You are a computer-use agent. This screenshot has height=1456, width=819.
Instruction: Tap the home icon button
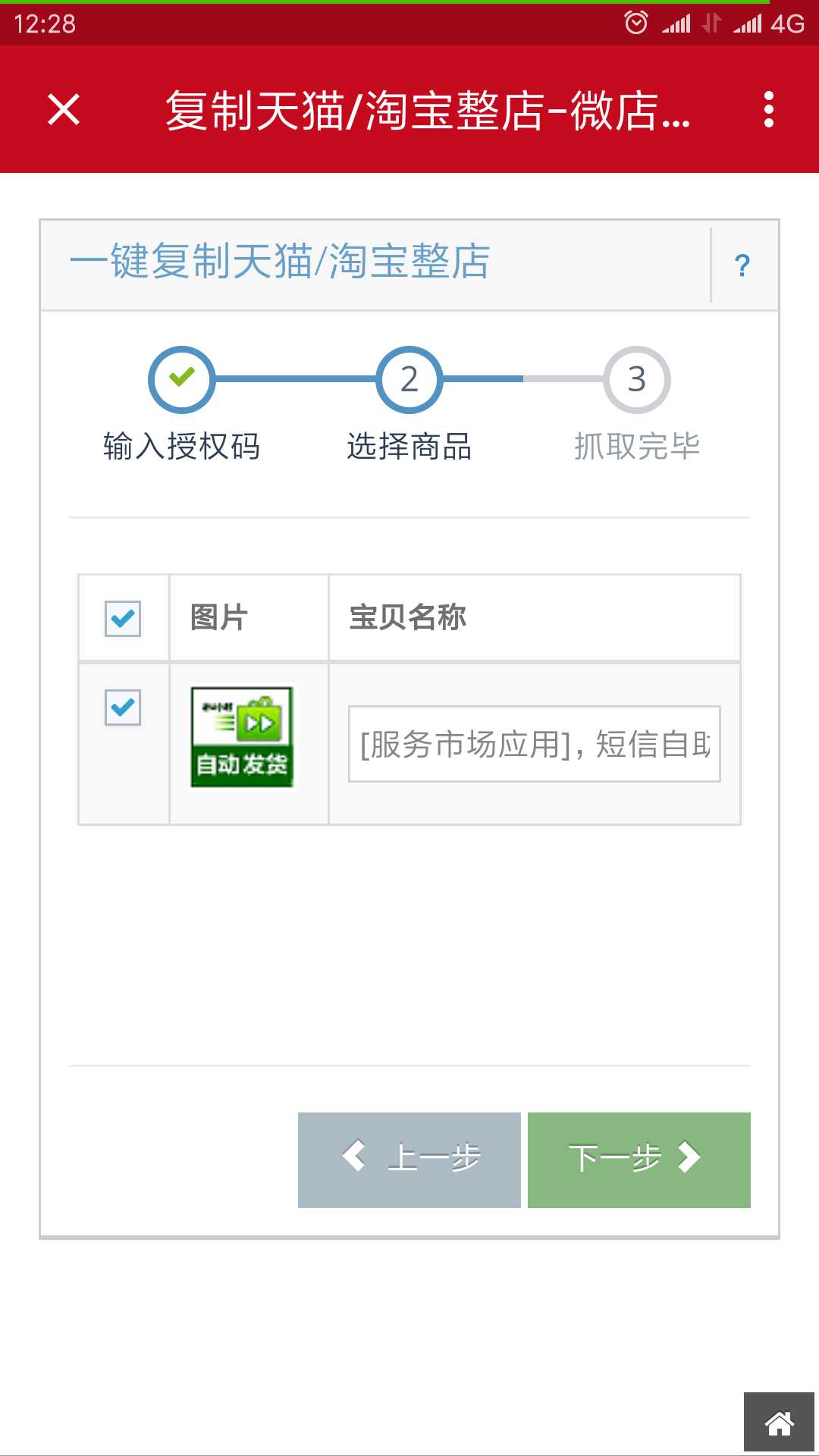(x=779, y=1423)
